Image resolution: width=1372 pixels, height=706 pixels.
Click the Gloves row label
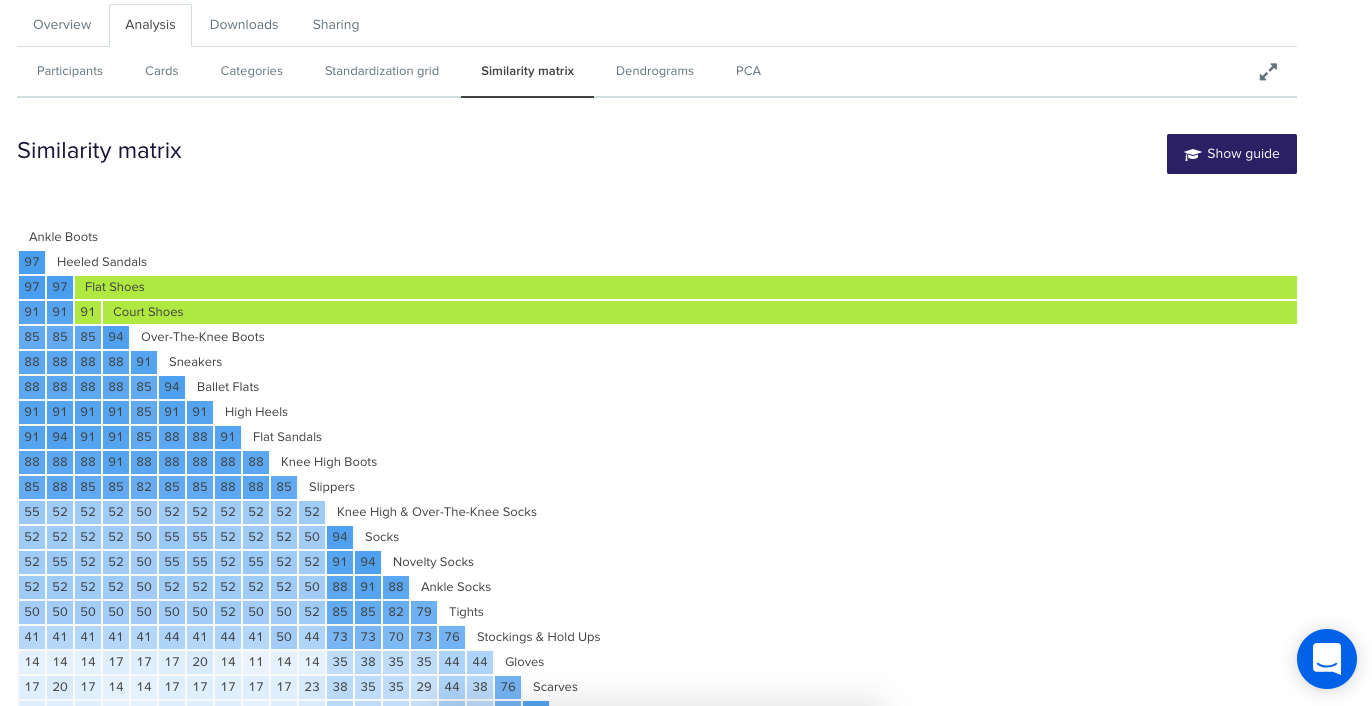coord(525,662)
